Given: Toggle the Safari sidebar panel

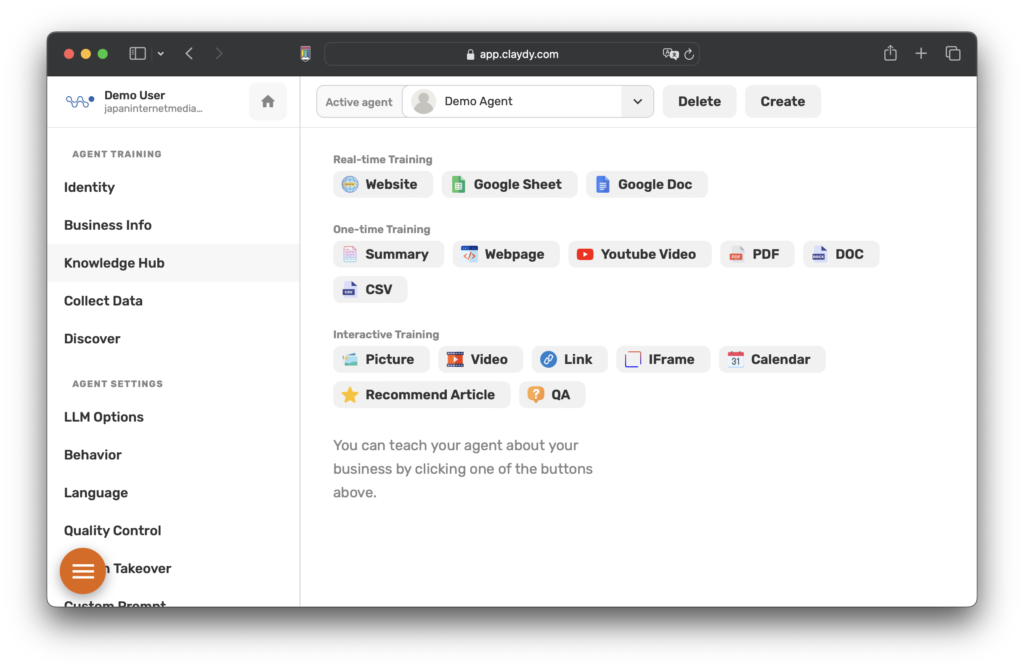Looking at the screenshot, I should [138, 54].
